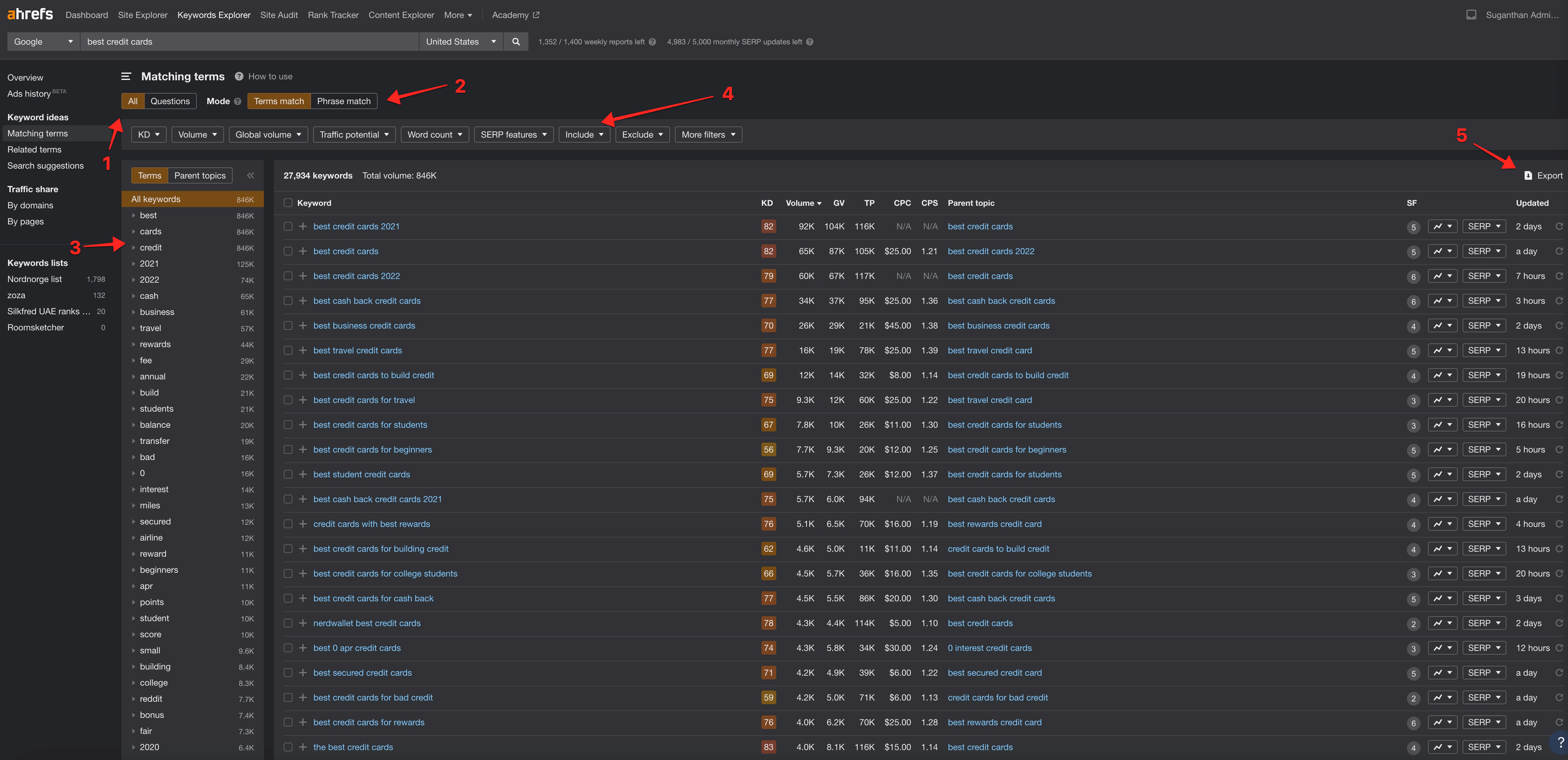This screenshot has height=760, width=1568.
Task: Click SERP button for 'best student credit cards'
Action: 1483,475
